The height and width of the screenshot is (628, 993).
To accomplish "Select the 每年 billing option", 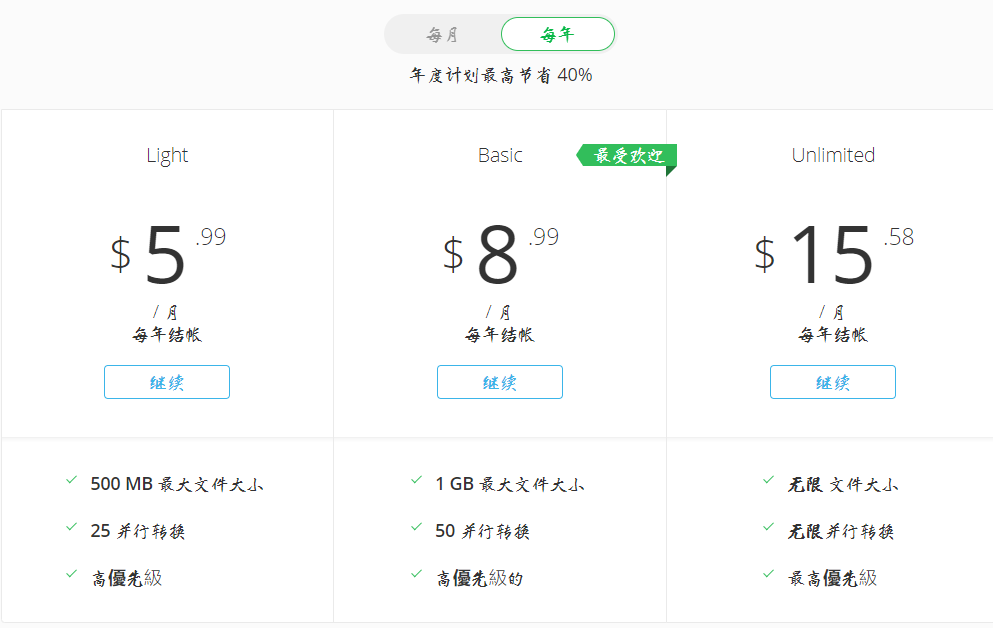I will pos(557,33).
